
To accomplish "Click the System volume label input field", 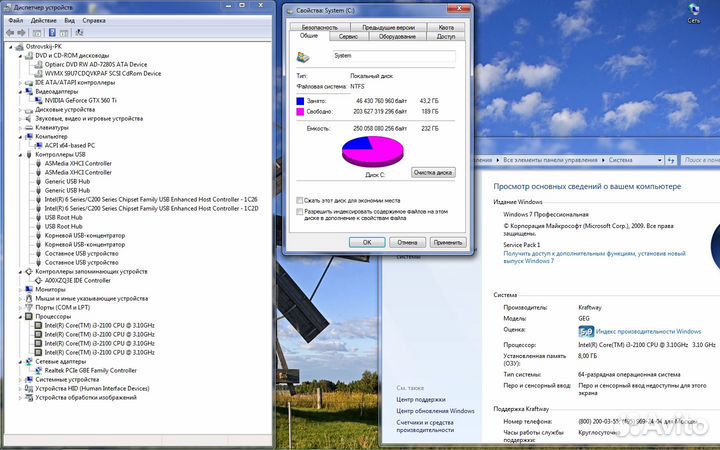I will click(394, 56).
